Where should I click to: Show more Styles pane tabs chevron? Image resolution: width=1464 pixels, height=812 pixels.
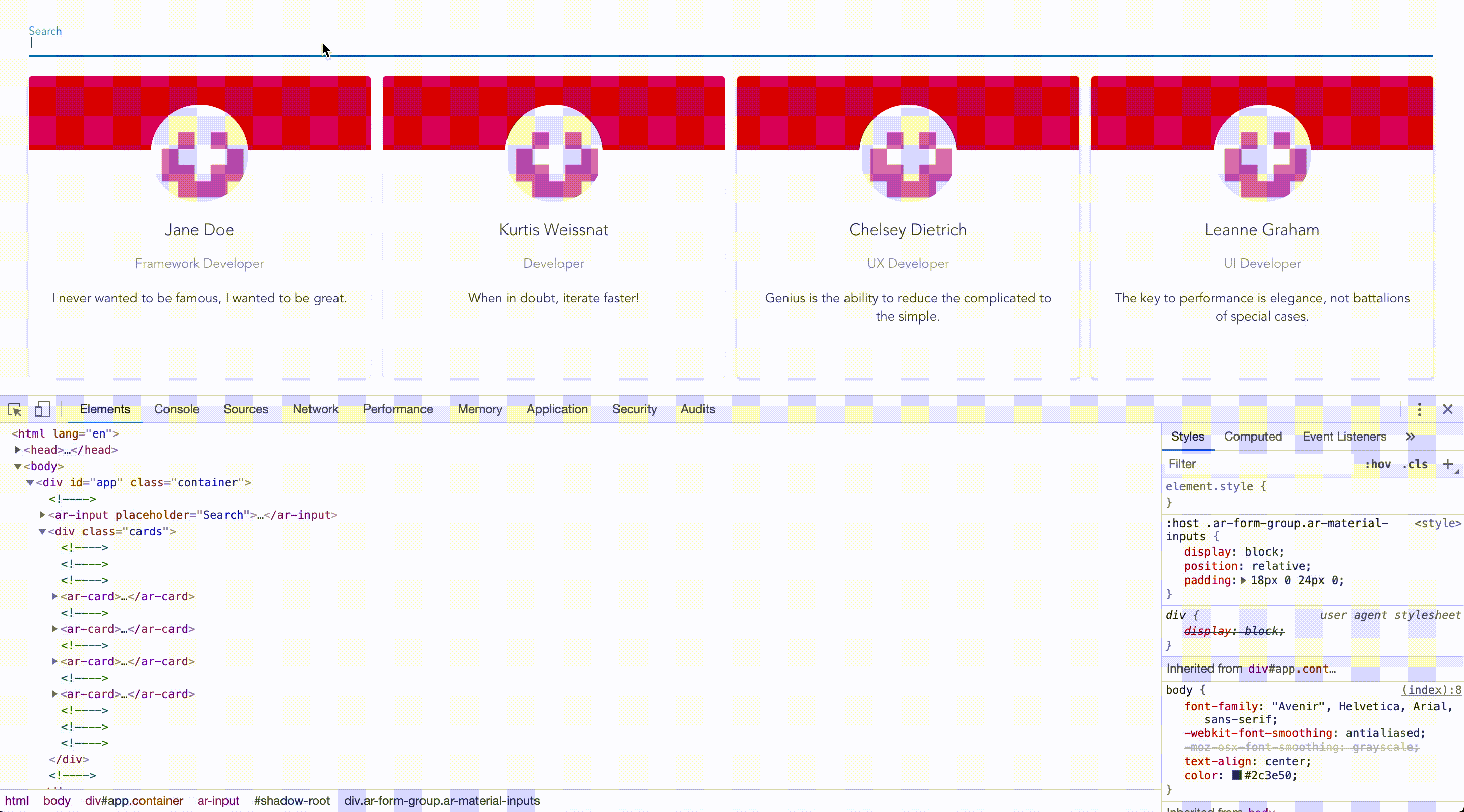tap(1410, 437)
